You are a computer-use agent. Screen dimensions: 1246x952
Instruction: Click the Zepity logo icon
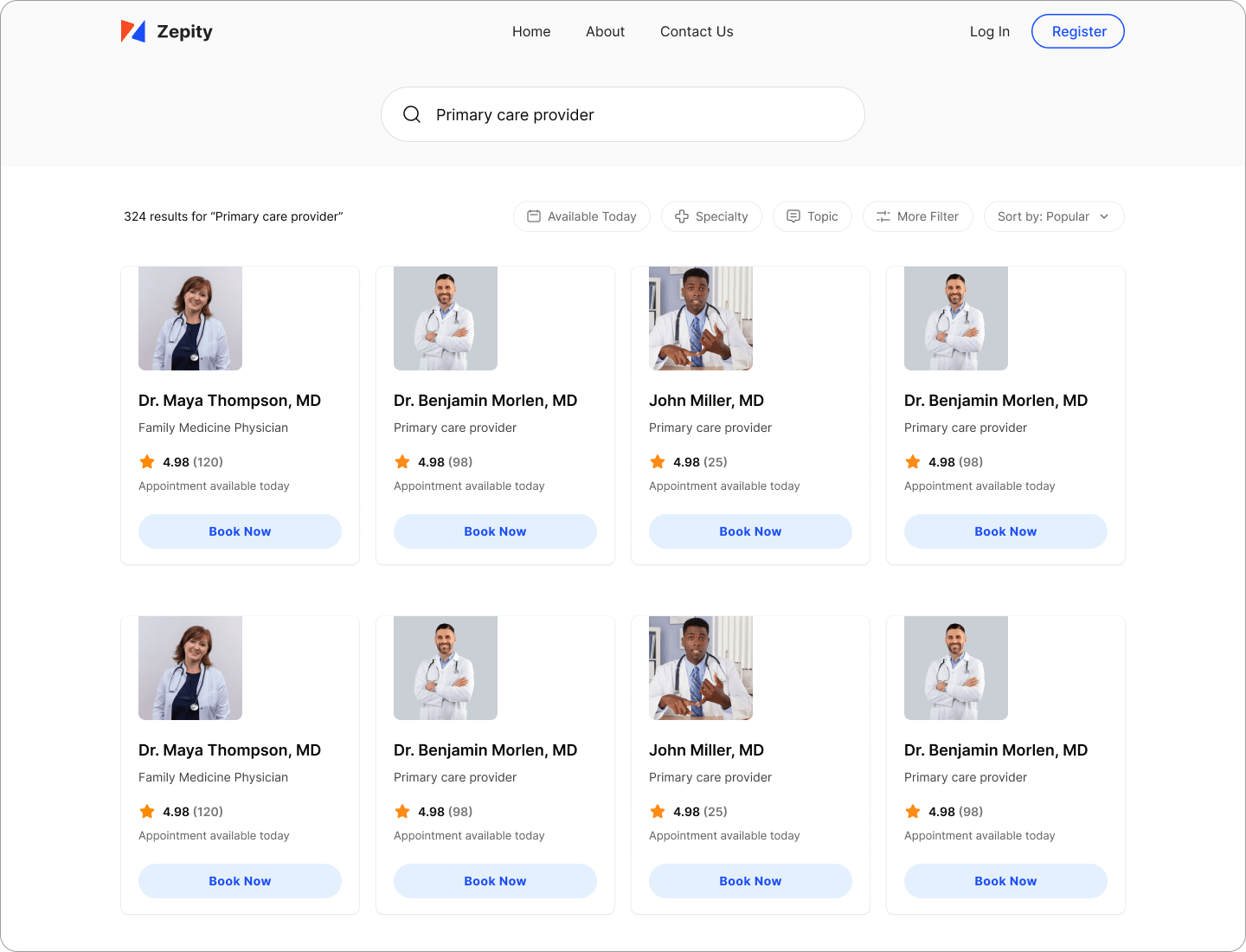(133, 32)
